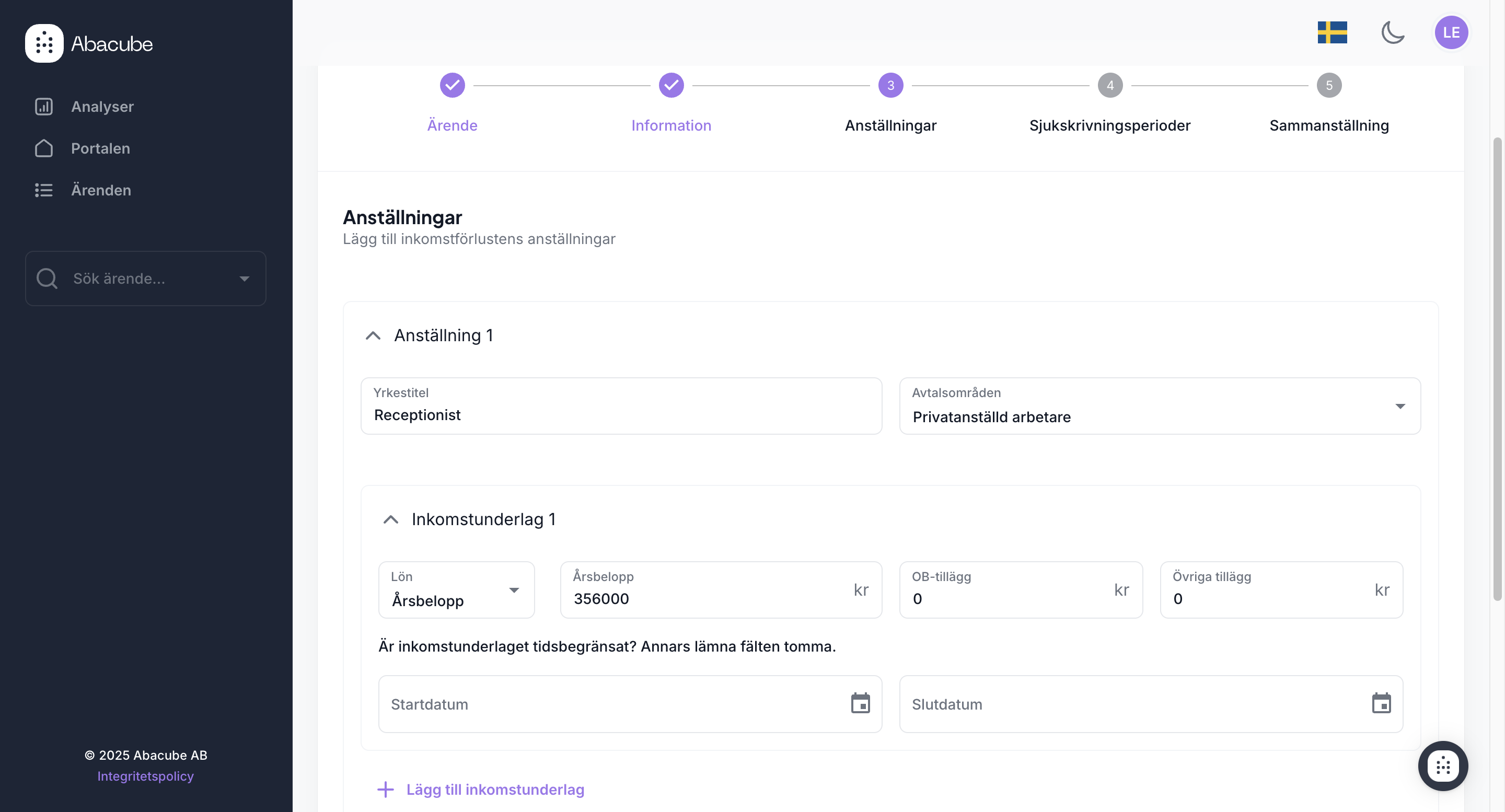Image resolution: width=1505 pixels, height=812 pixels.
Task: Click the Abacube logo icon
Action: 44,43
